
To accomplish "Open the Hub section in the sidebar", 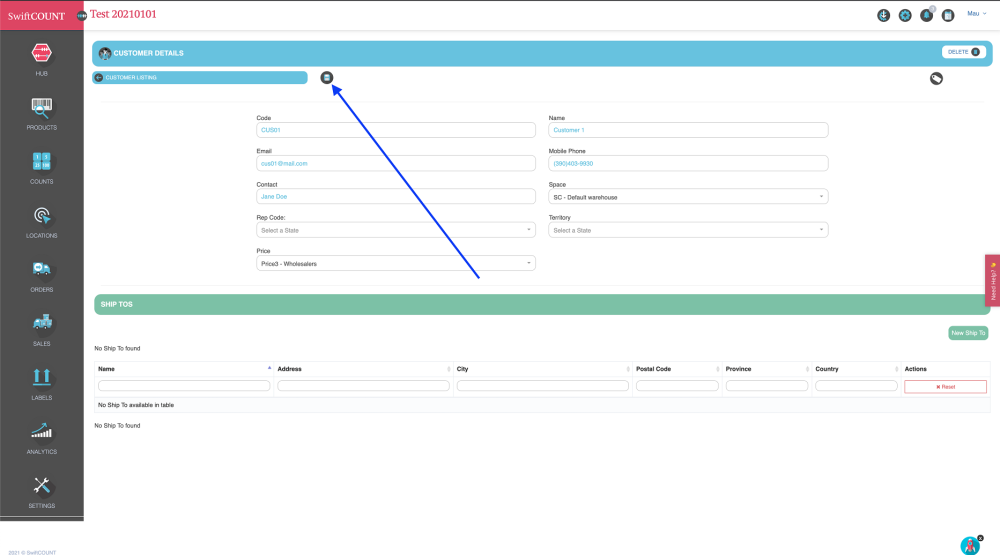I will coord(41,59).
